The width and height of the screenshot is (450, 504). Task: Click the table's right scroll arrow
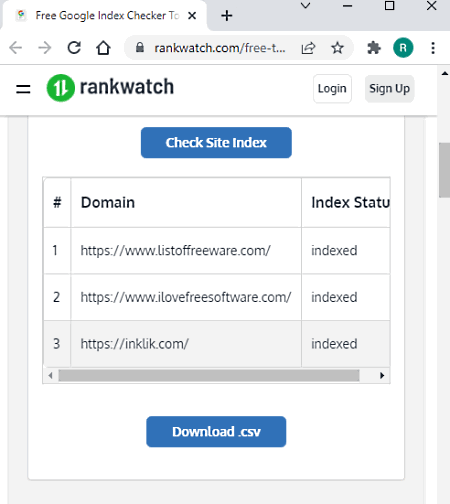tap(382, 376)
